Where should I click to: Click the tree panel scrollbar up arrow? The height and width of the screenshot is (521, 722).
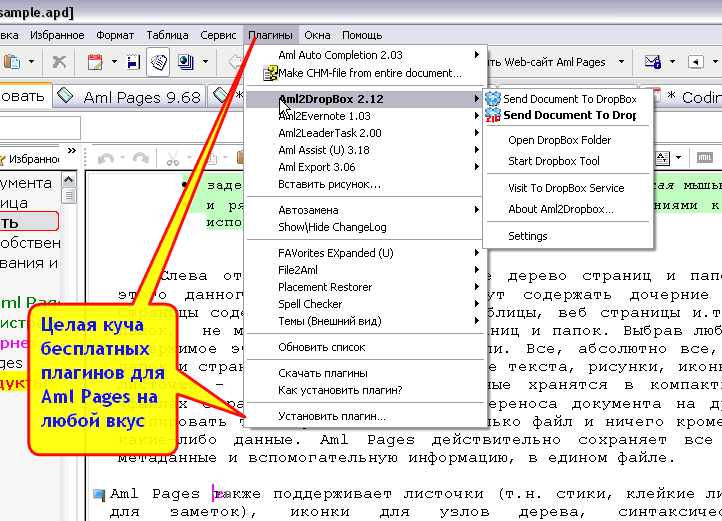pyautogui.click(x=69, y=179)
